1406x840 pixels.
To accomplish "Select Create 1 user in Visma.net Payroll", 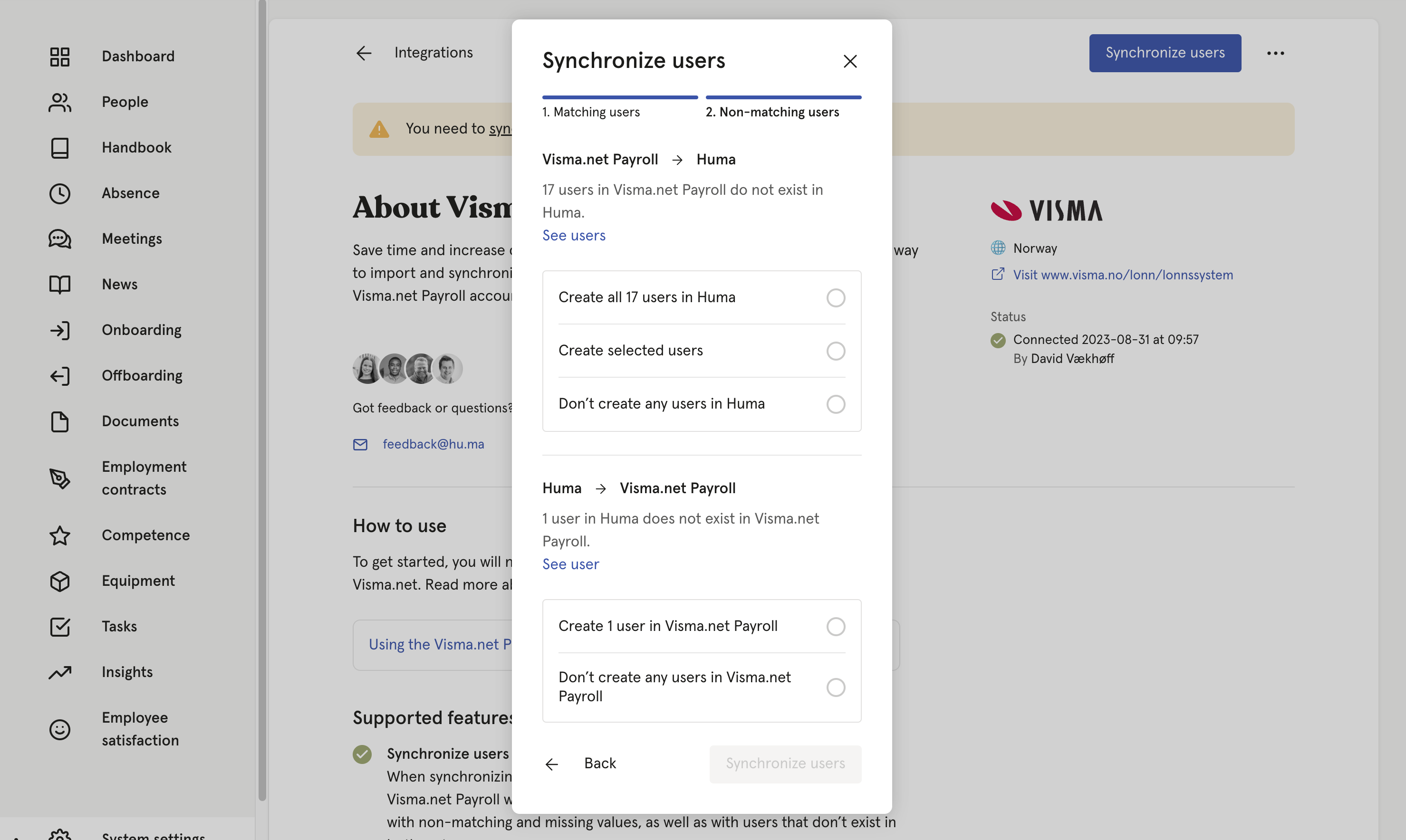I will coord(702,627).
